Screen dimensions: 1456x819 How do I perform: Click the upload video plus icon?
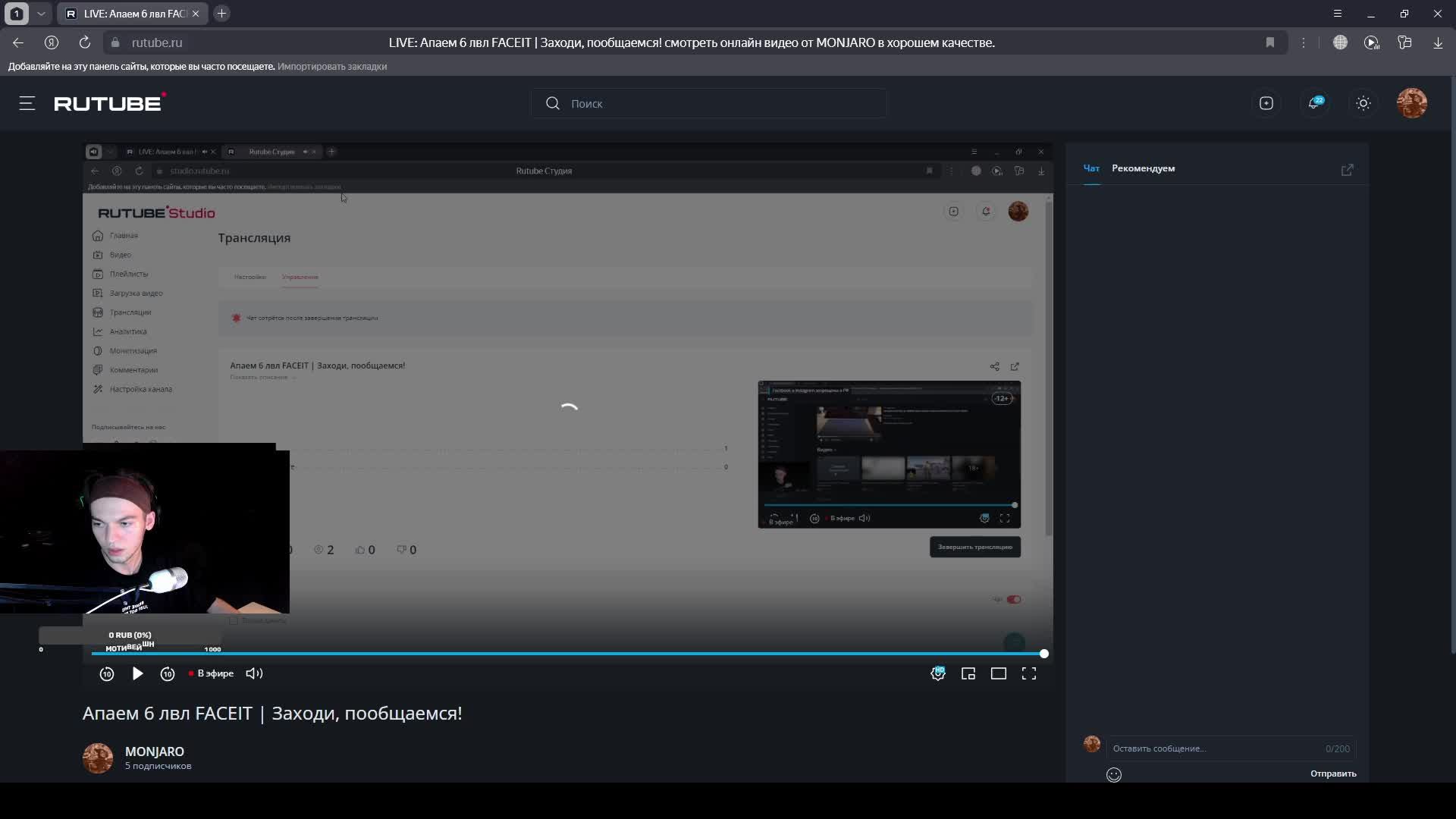tap(1266, 103)
